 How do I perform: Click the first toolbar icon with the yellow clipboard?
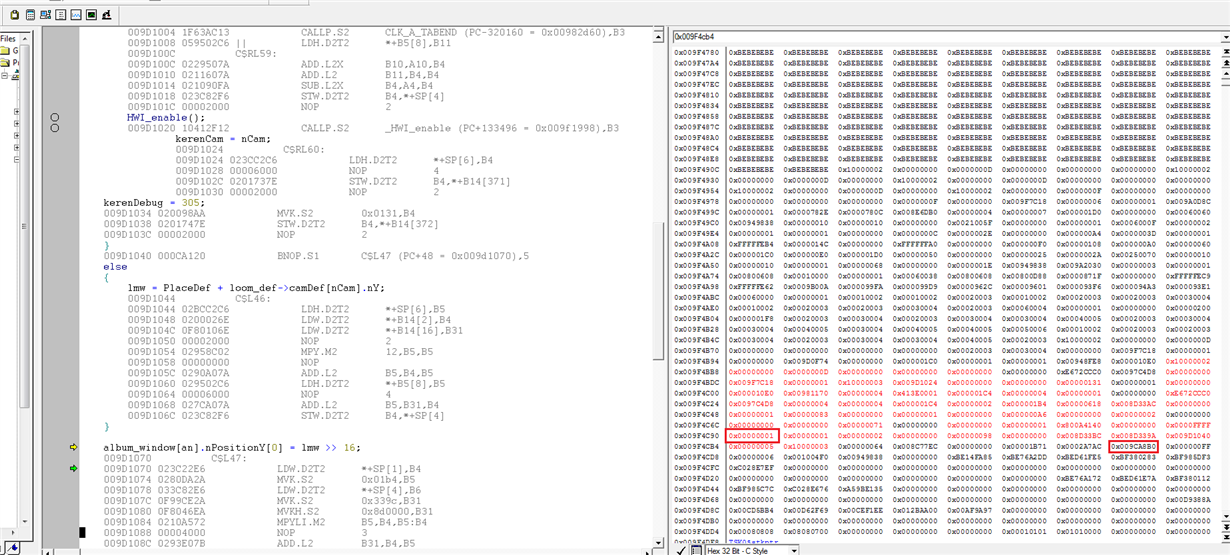15,15
